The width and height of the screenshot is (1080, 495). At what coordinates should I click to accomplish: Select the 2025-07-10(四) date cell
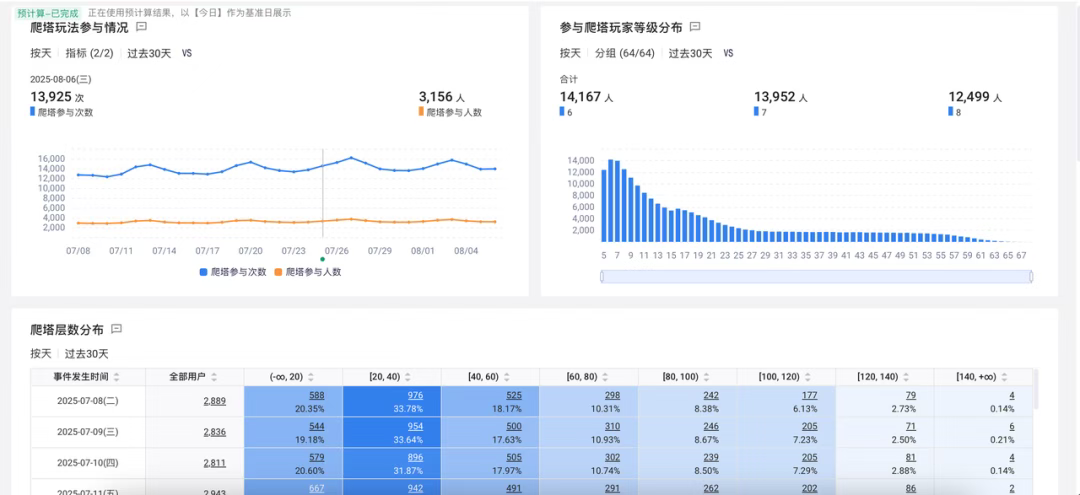88,463
